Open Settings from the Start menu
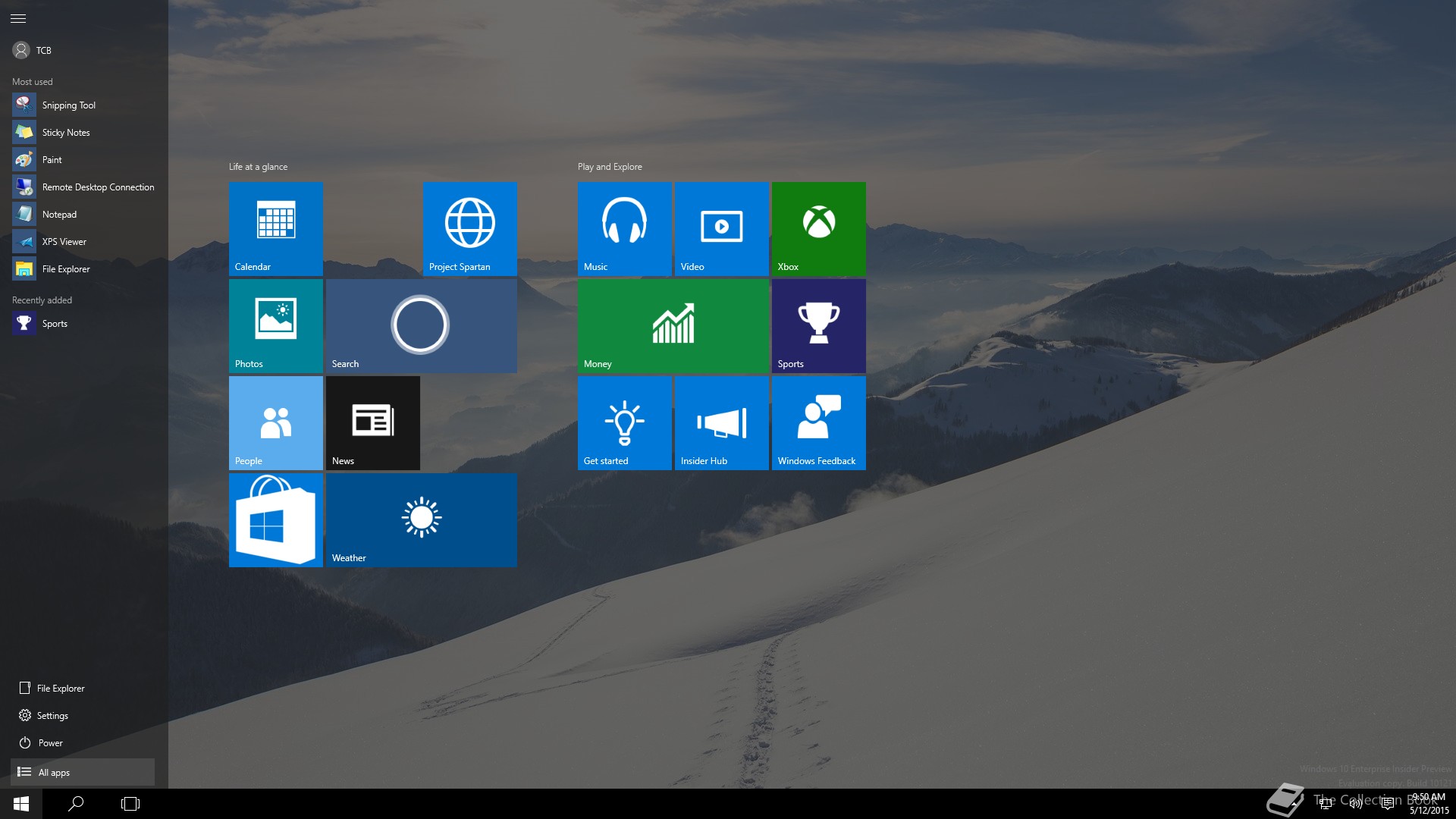Viewport: 1456px width, 819px height. coord(83,716)
